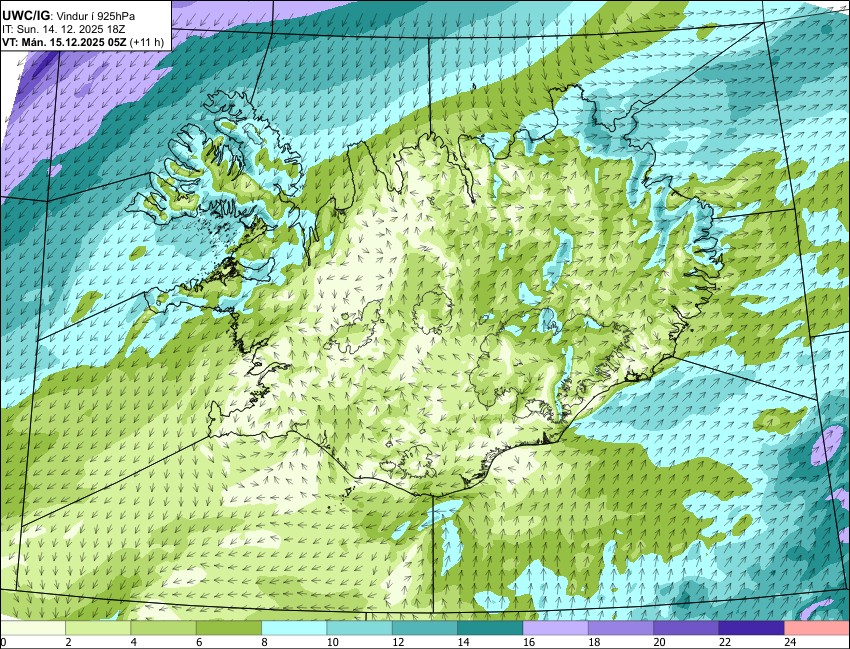The image size is (850, 649).
Task: Click the 8–10 light cyan legend swatch
Action: pyautogui.click(x=294, y=628)
